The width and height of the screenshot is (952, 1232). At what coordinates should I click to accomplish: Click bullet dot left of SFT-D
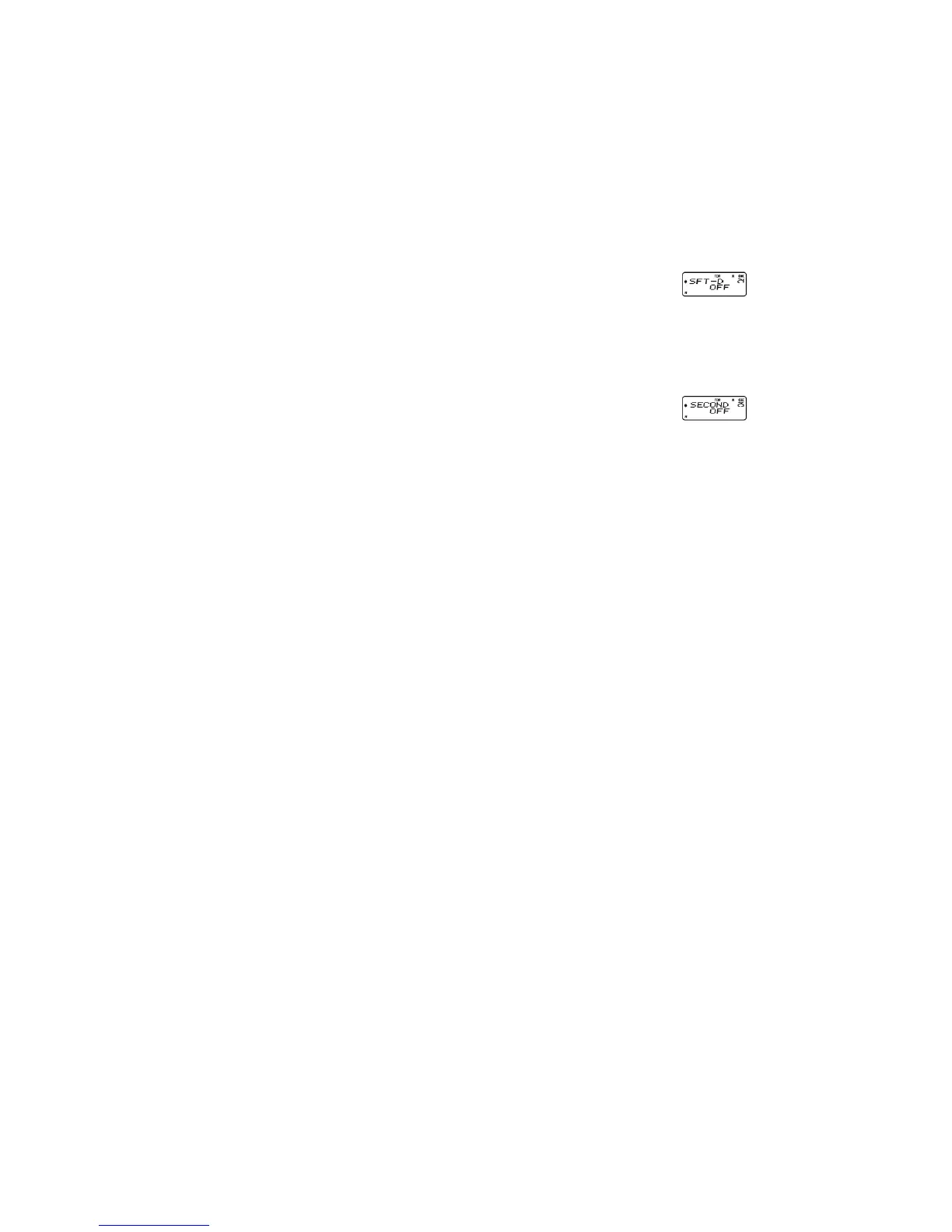pos(686,281)
